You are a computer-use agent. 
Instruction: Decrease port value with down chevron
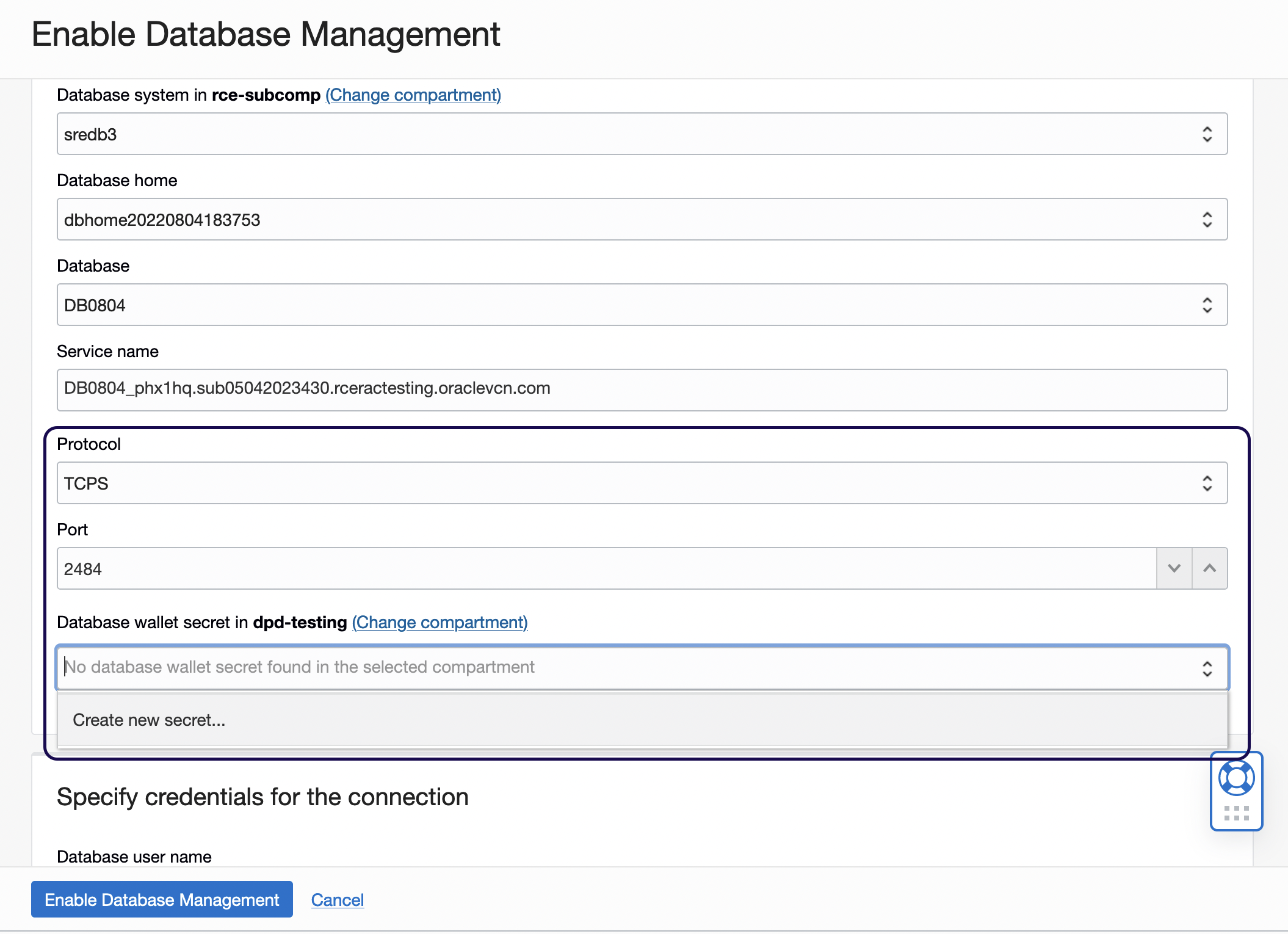1174,568
